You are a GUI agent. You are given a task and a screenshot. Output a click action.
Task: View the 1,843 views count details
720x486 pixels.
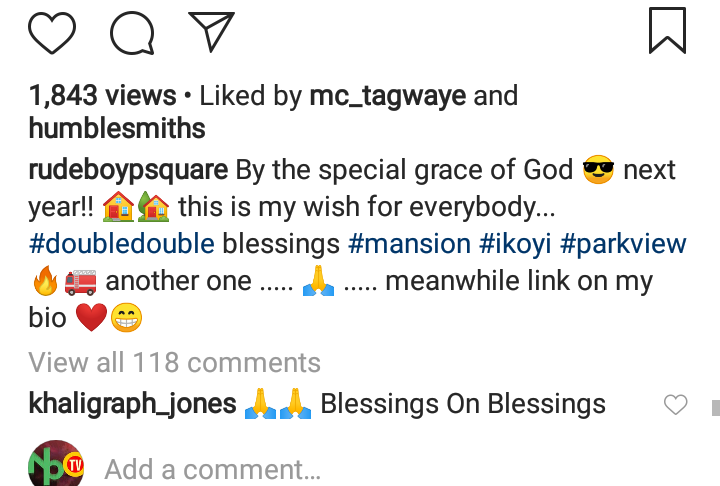(x=103, y=96)
